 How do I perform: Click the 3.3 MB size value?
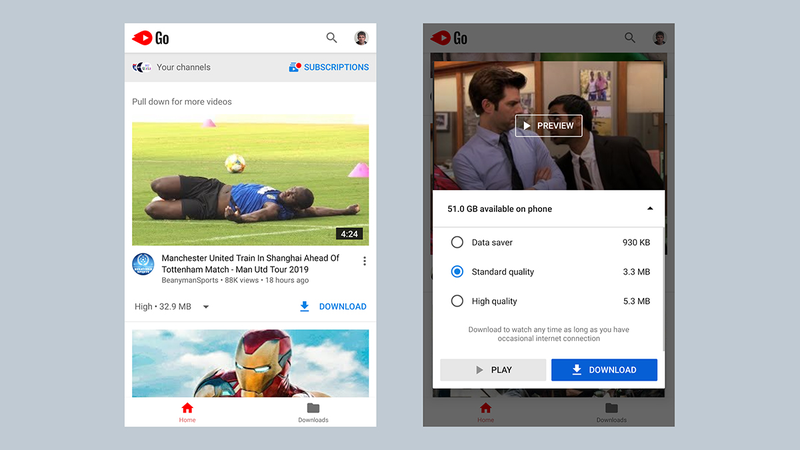click(636, 271)
